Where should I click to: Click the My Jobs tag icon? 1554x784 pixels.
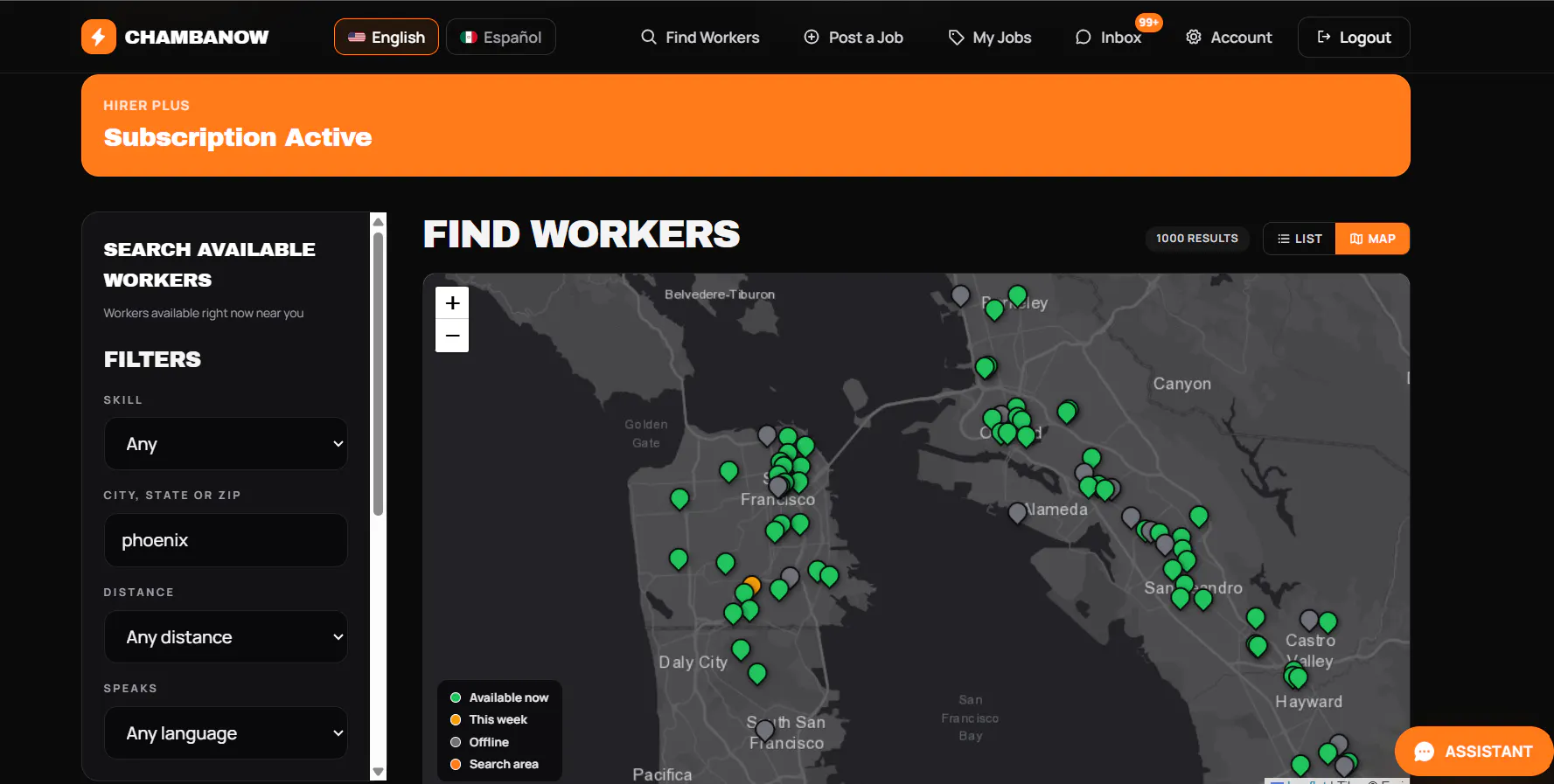956,37
